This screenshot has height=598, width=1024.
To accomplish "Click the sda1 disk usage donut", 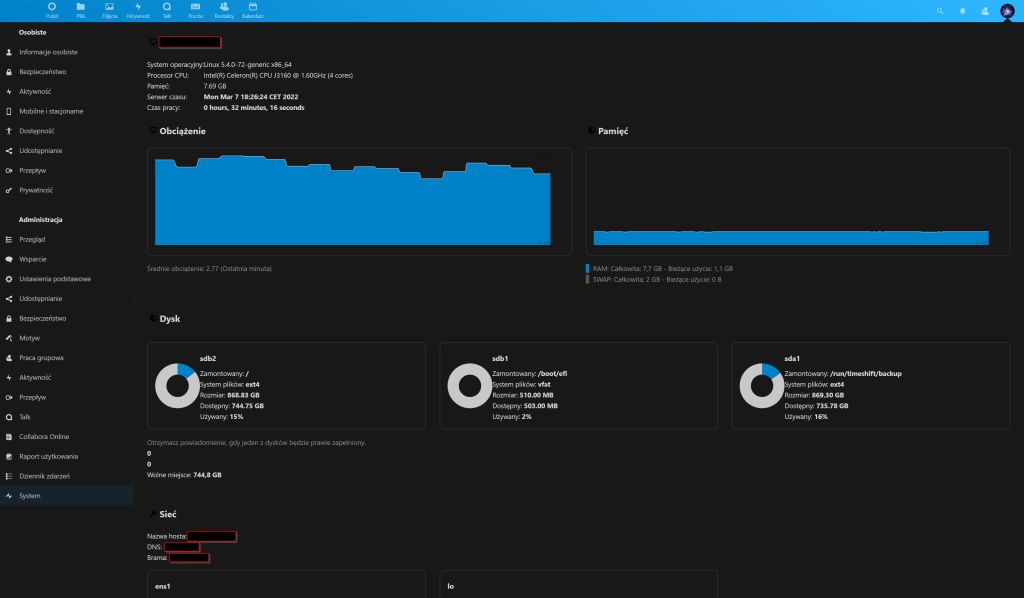I will click(x=761, y=386).
